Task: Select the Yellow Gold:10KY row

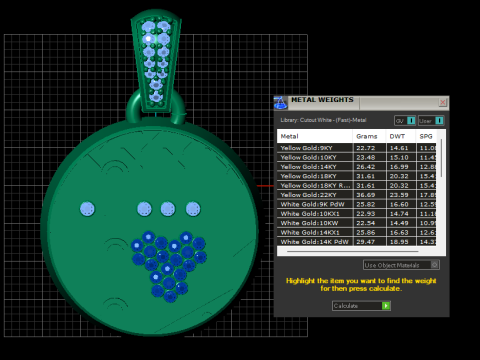Action: pyautogui.click(x=357, y=157)
